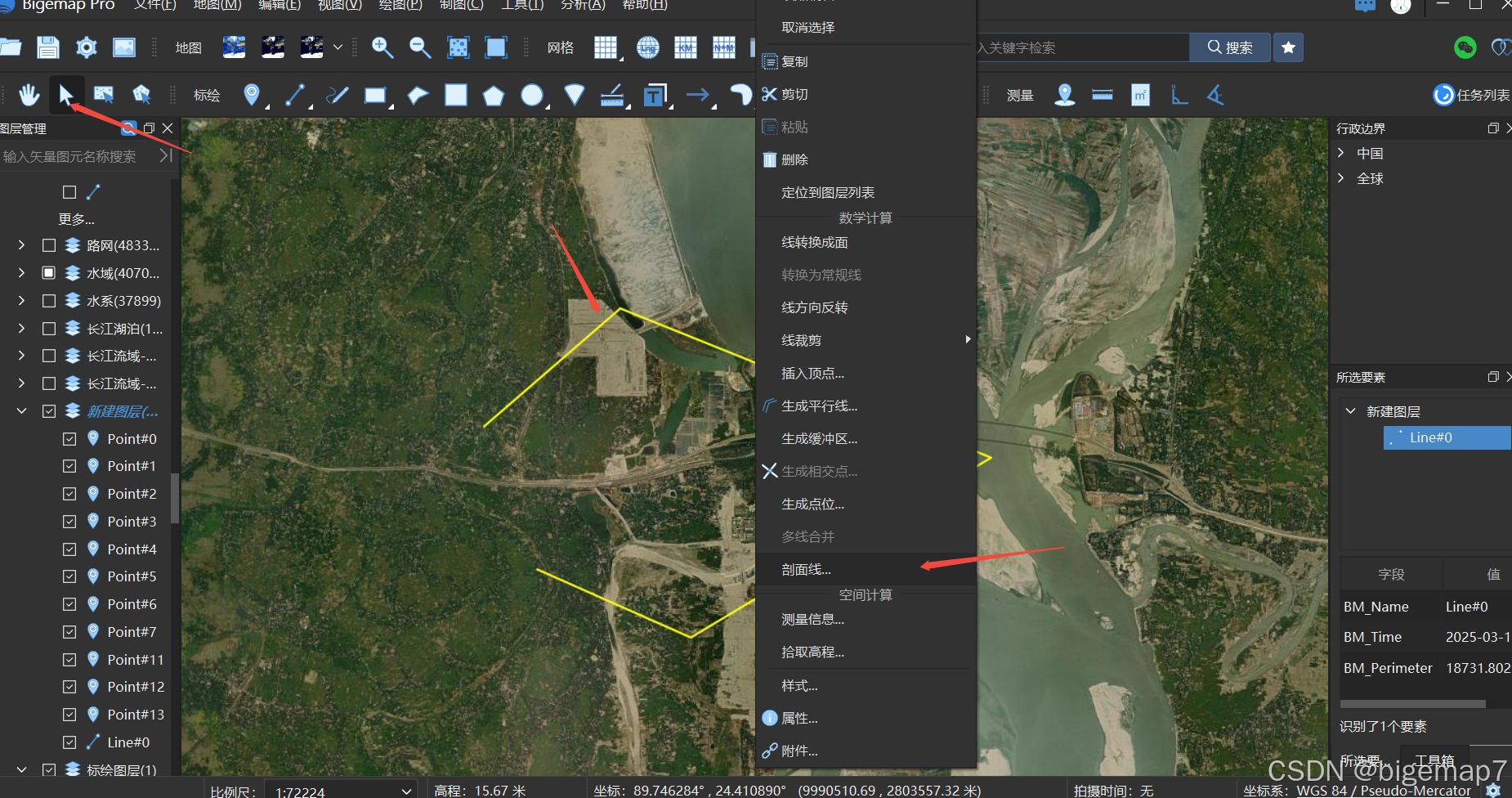1512x798 pixels.
Task: Click the export image picture icon
Action: click(124, 47)
